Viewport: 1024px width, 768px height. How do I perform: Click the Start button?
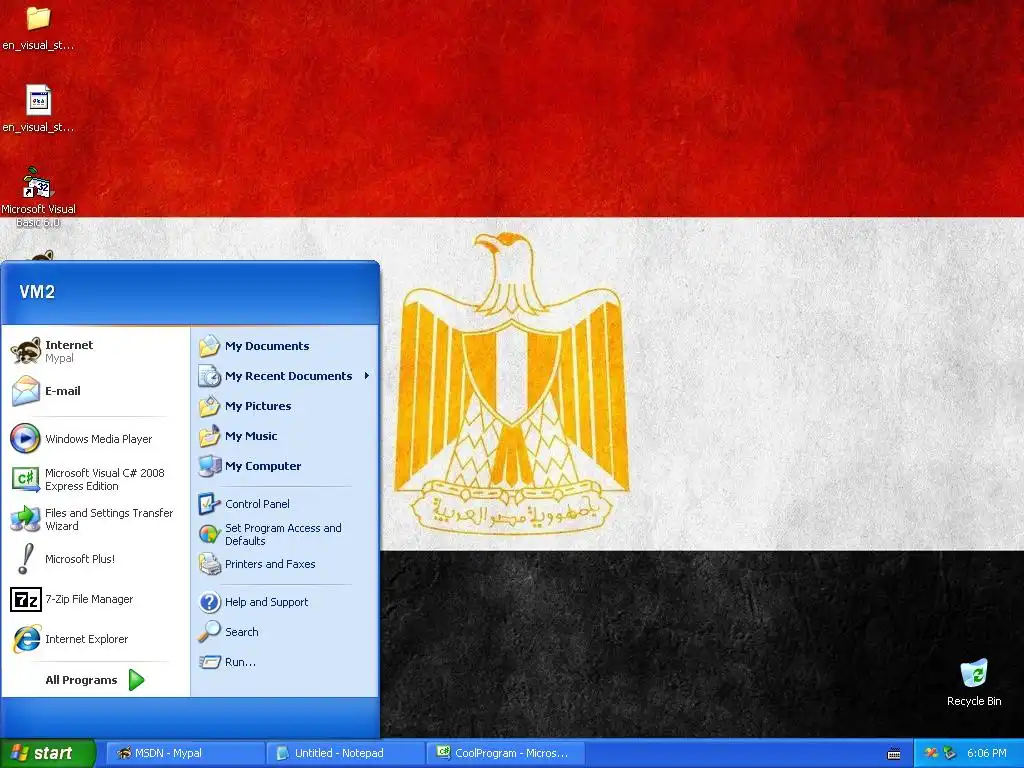(x=48, y=753)
